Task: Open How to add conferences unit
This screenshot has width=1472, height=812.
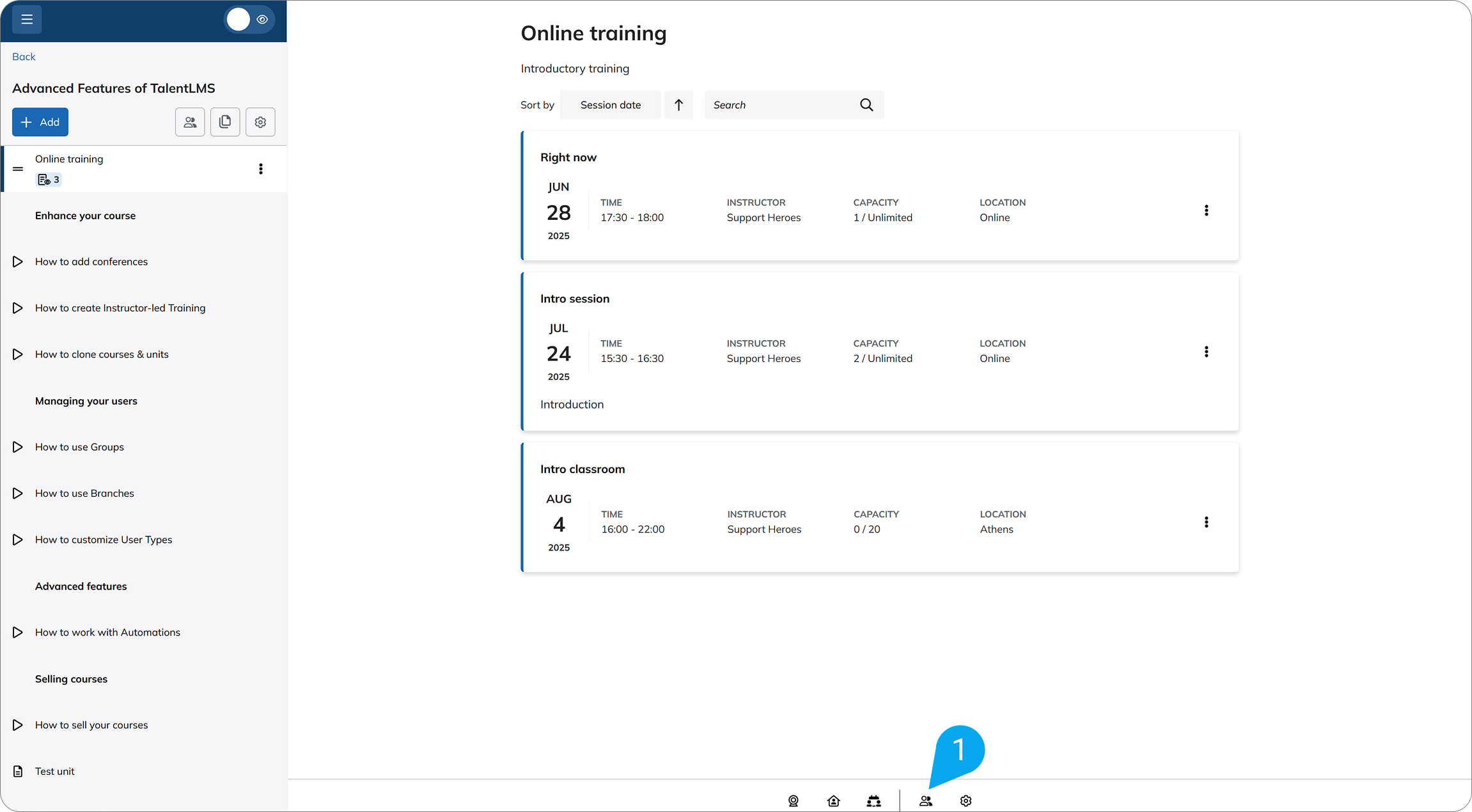Action: click(x=91, y=262)
